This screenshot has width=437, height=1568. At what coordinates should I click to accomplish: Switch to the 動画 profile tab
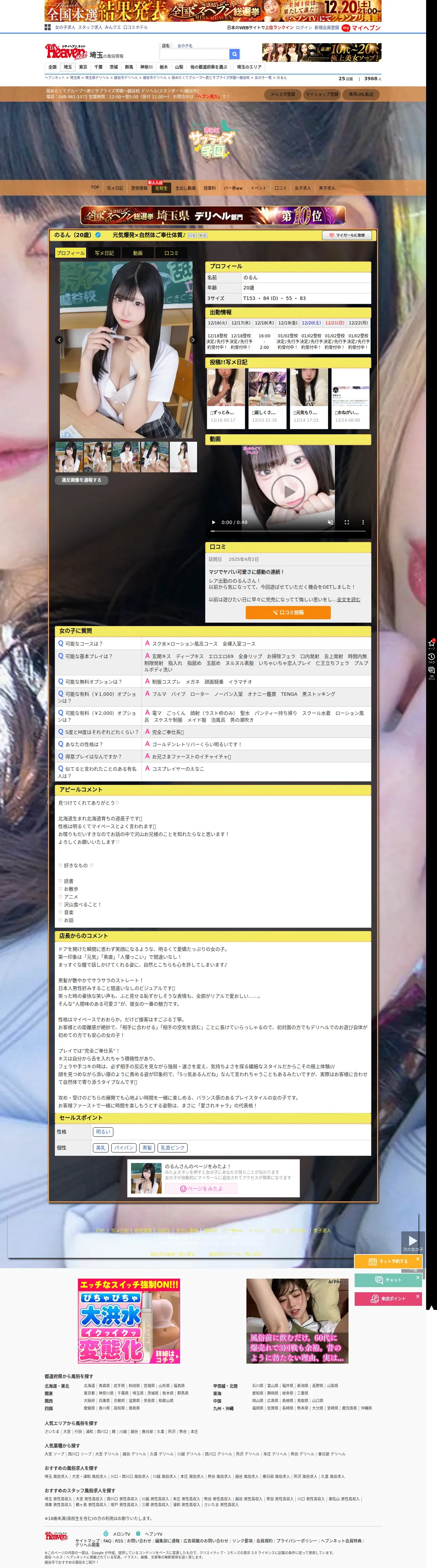138,253
